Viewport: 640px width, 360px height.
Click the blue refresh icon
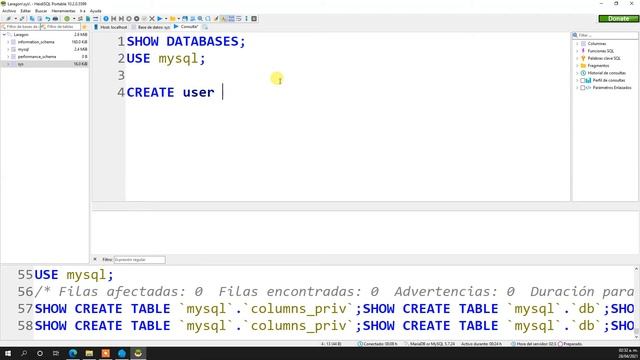coord(106,19)
